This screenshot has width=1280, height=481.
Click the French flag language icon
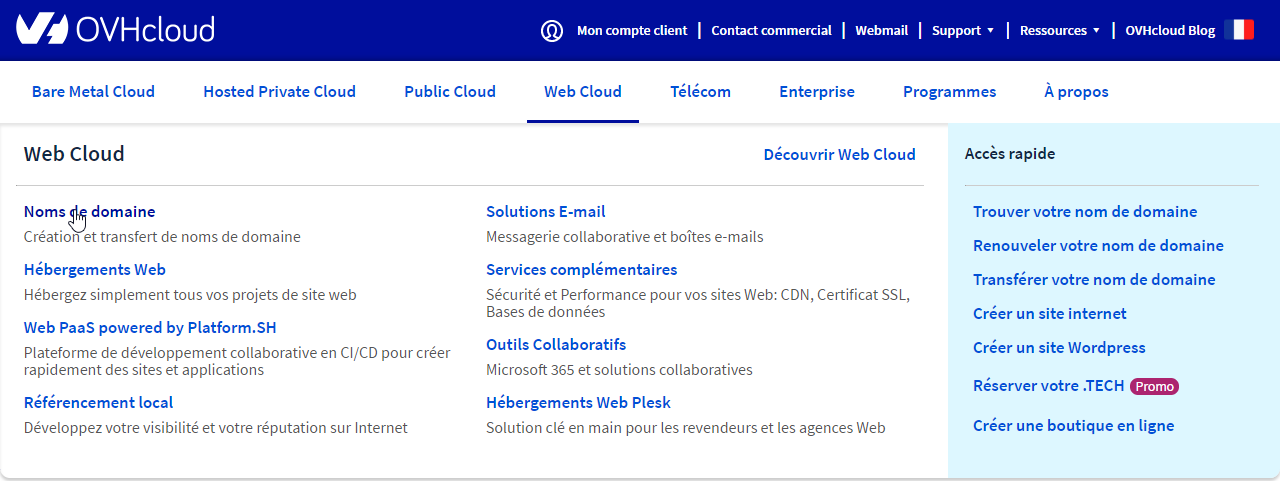point(1239,30)
